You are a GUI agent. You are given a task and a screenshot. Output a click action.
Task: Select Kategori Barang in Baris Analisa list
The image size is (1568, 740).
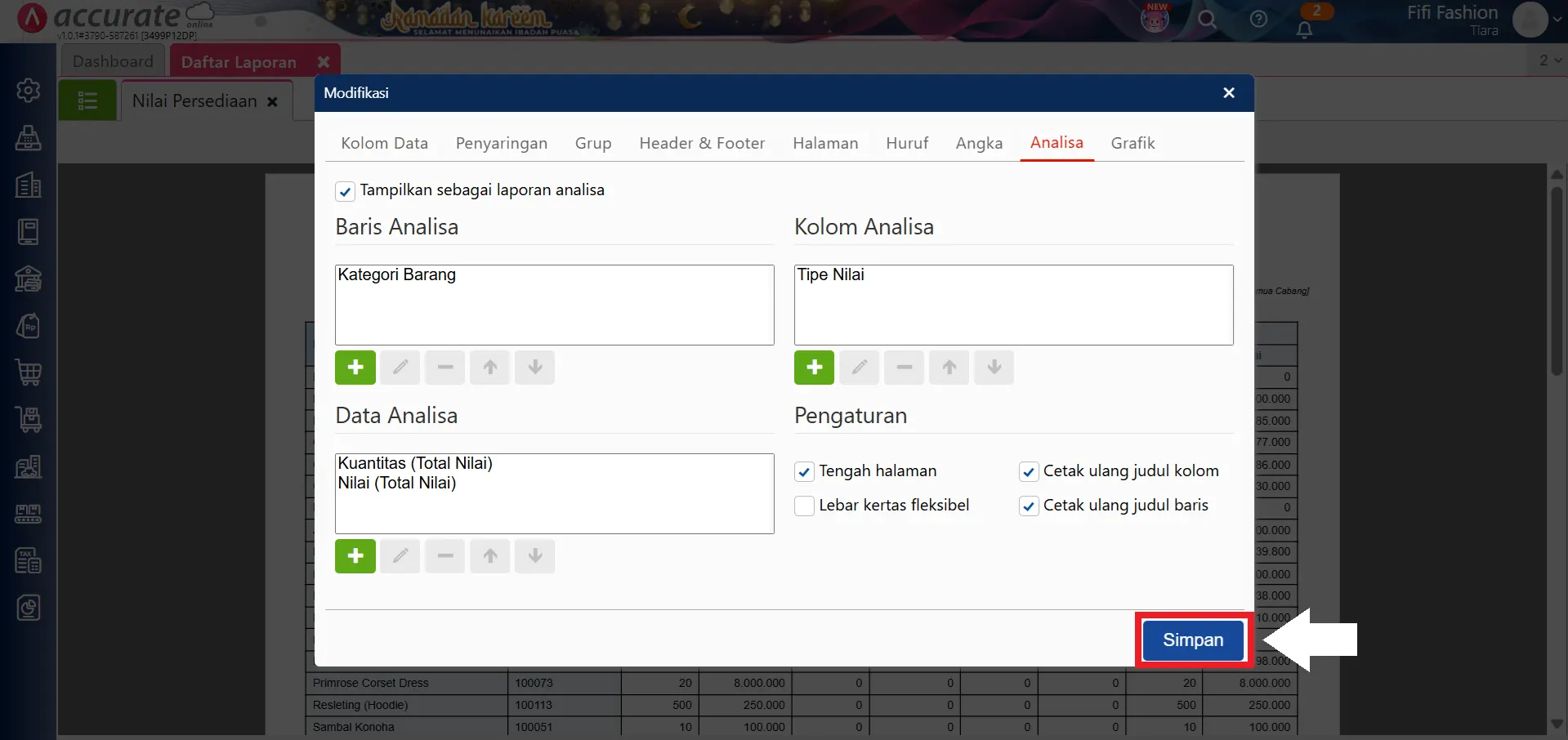[397, 275]
